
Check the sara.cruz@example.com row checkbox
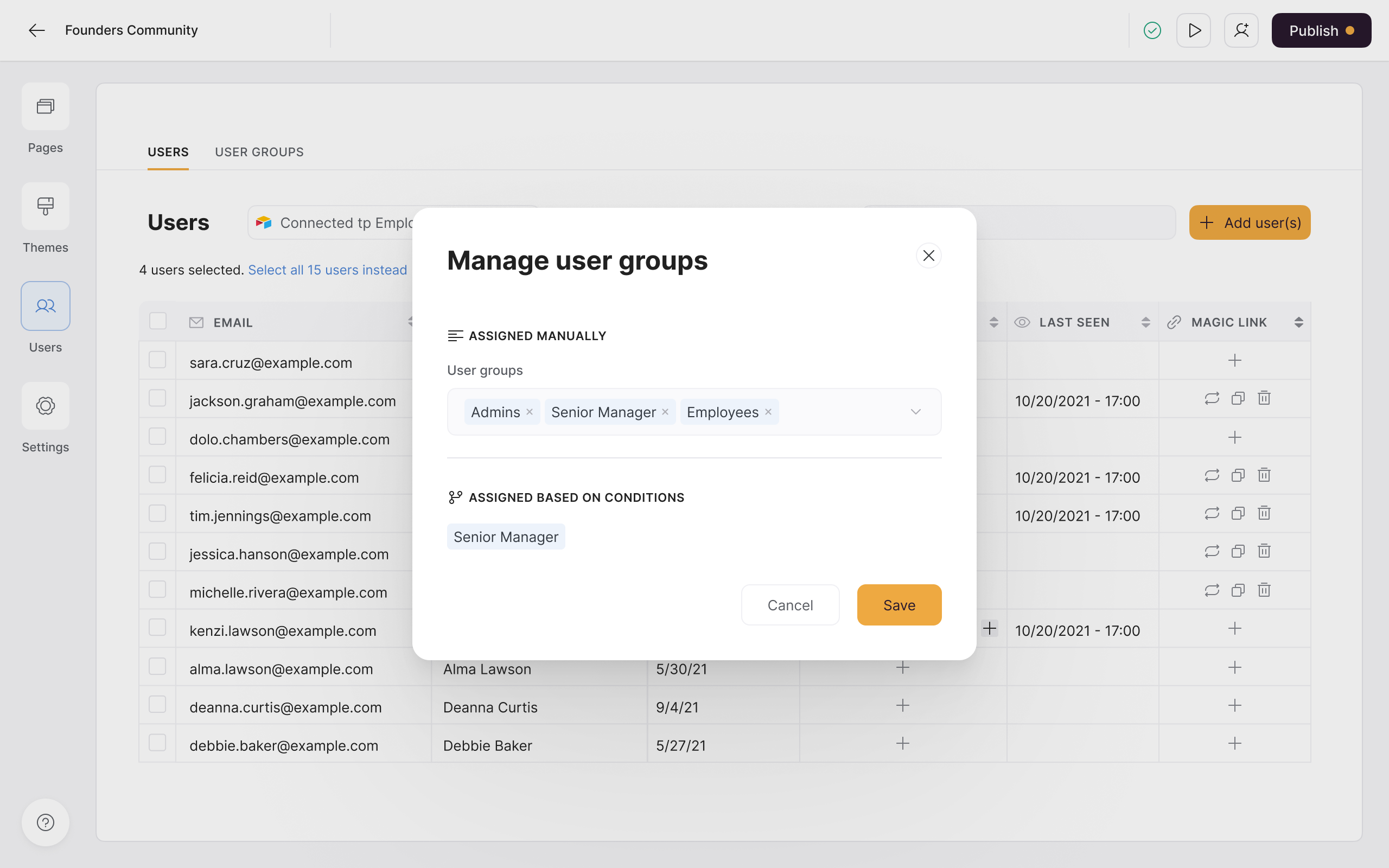(x=157, y=360)
